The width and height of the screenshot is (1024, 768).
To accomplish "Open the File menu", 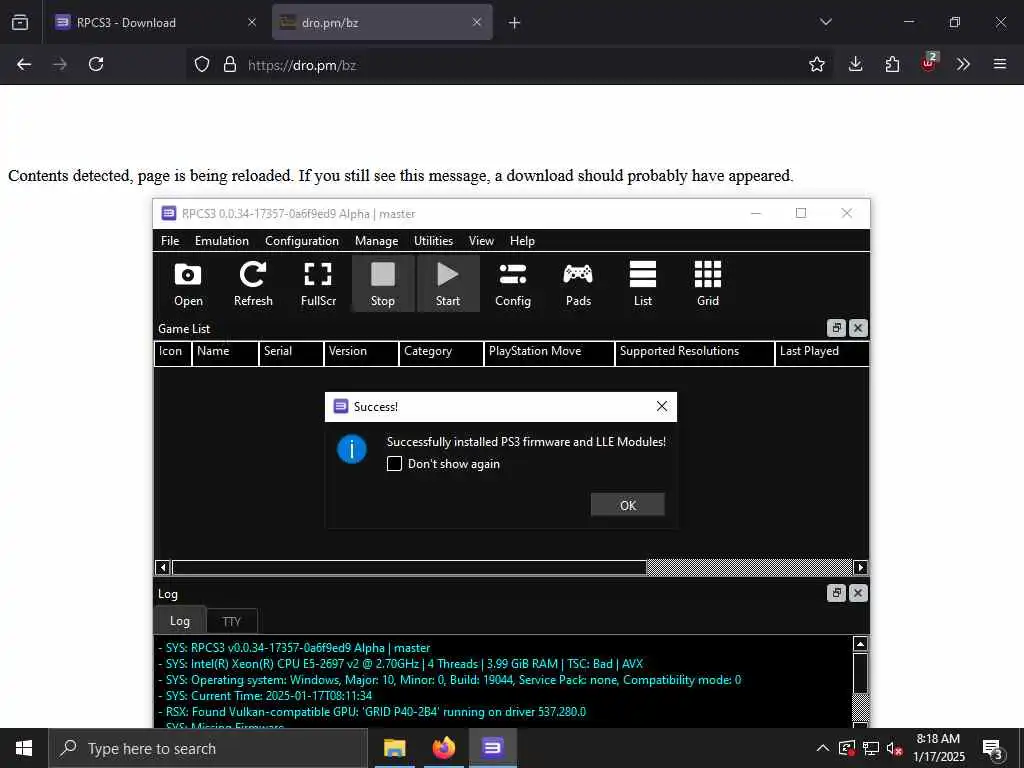I will (x=170, y=240).
